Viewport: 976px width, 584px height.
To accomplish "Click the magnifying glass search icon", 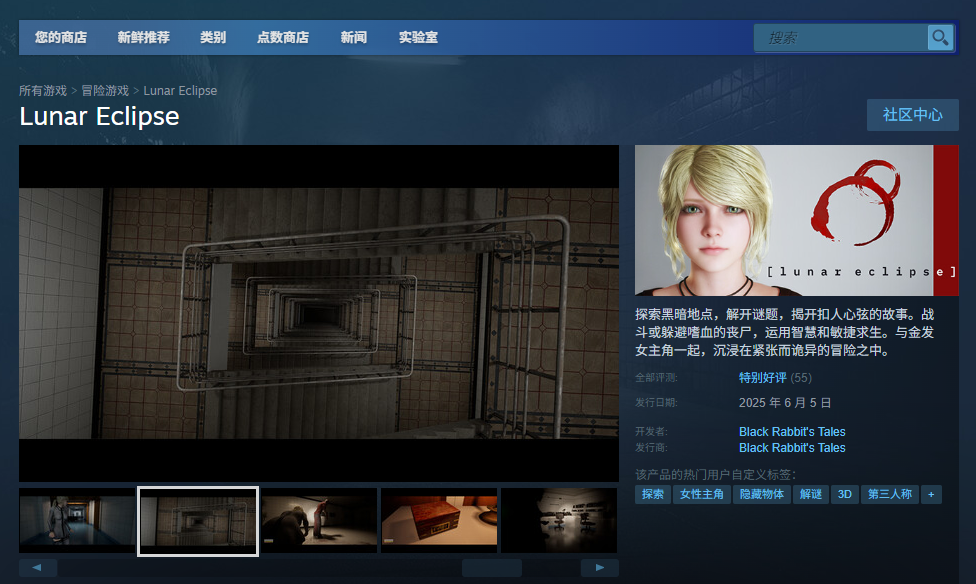I will [940, 38].
